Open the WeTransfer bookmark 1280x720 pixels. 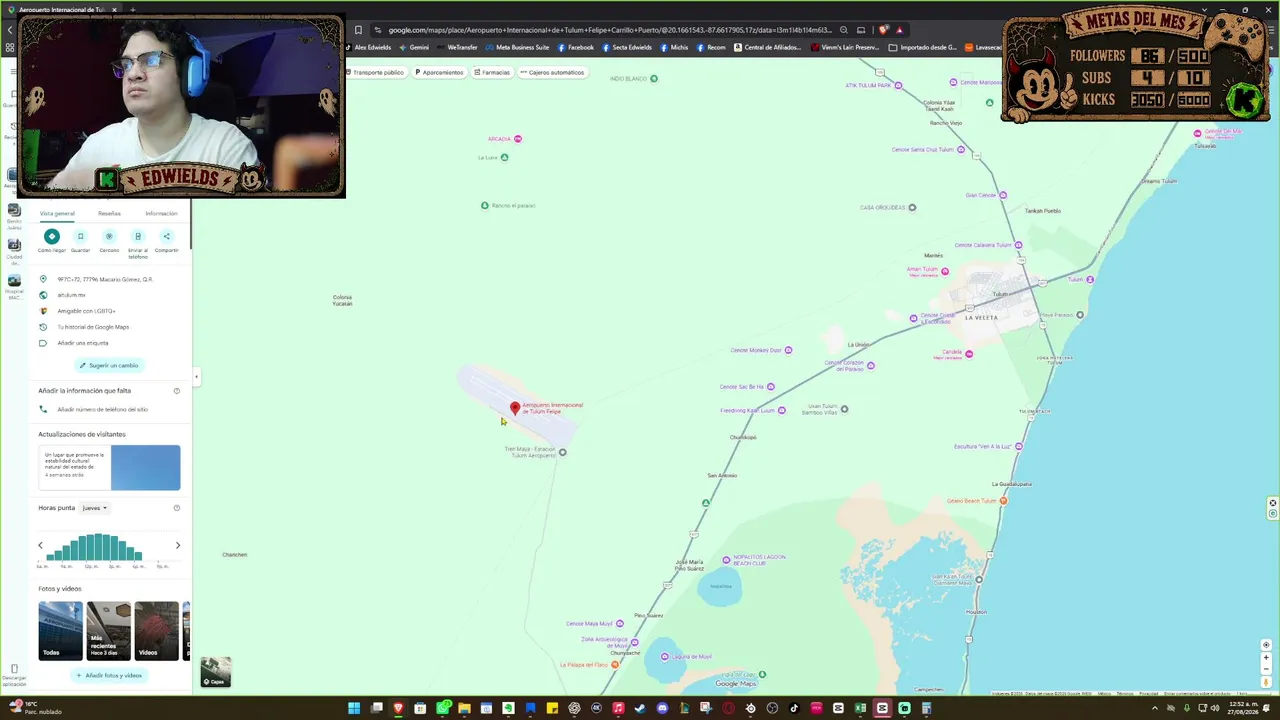point(457,47)
